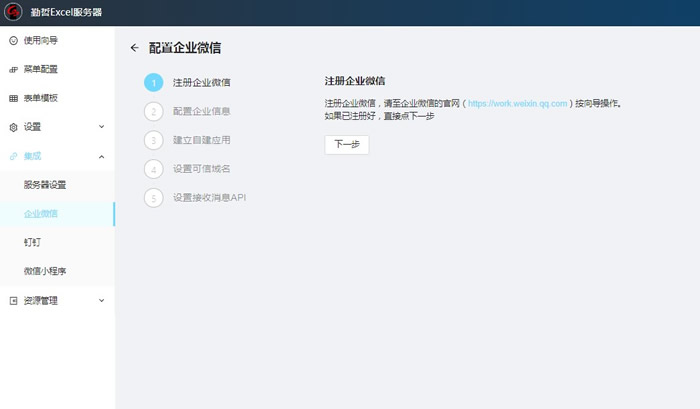The height and width of the screenshot is (409, 700).
Task: Open the work.weixin.qq.com link
Action: point(517,103)
